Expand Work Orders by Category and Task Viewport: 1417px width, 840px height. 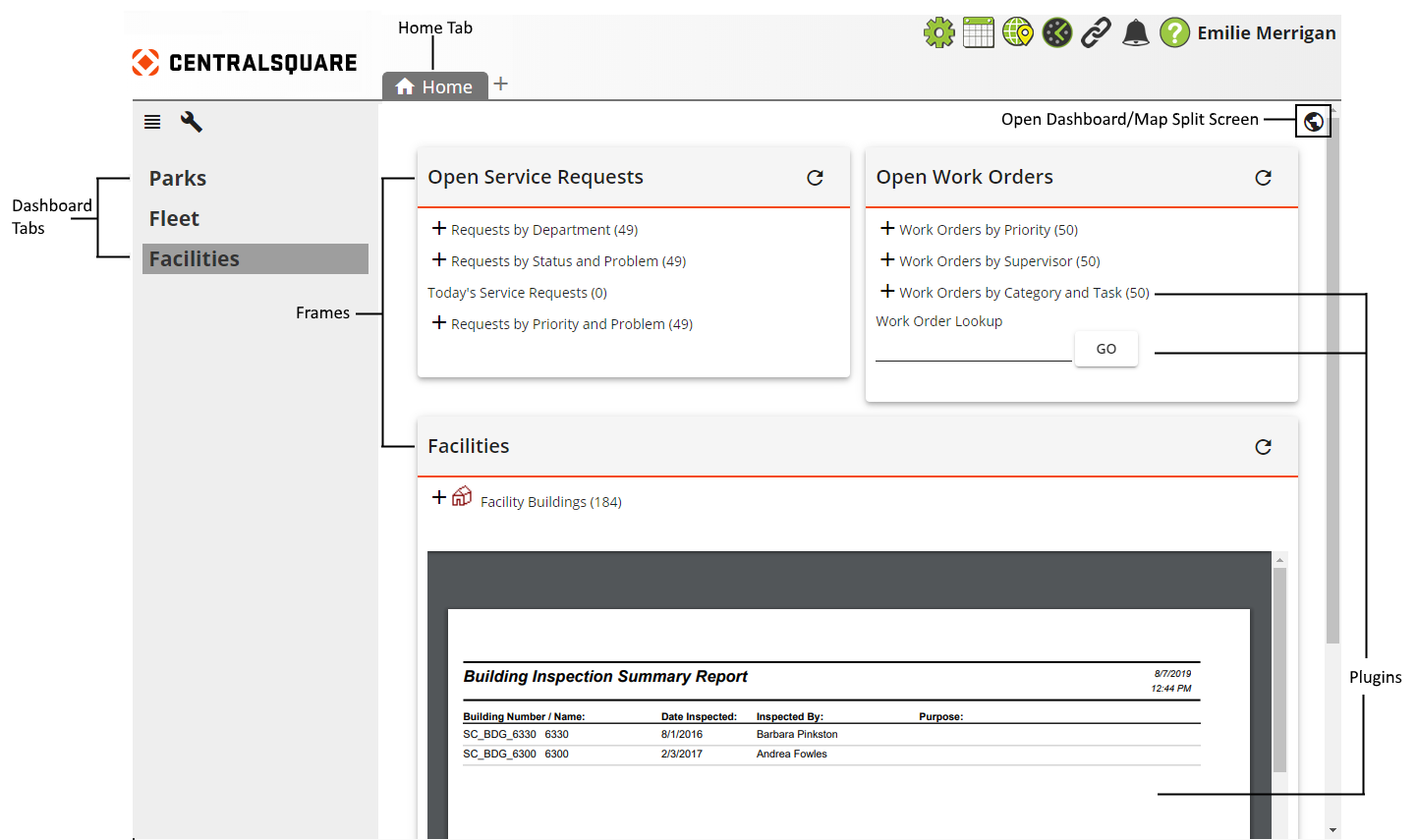point(887,291)
